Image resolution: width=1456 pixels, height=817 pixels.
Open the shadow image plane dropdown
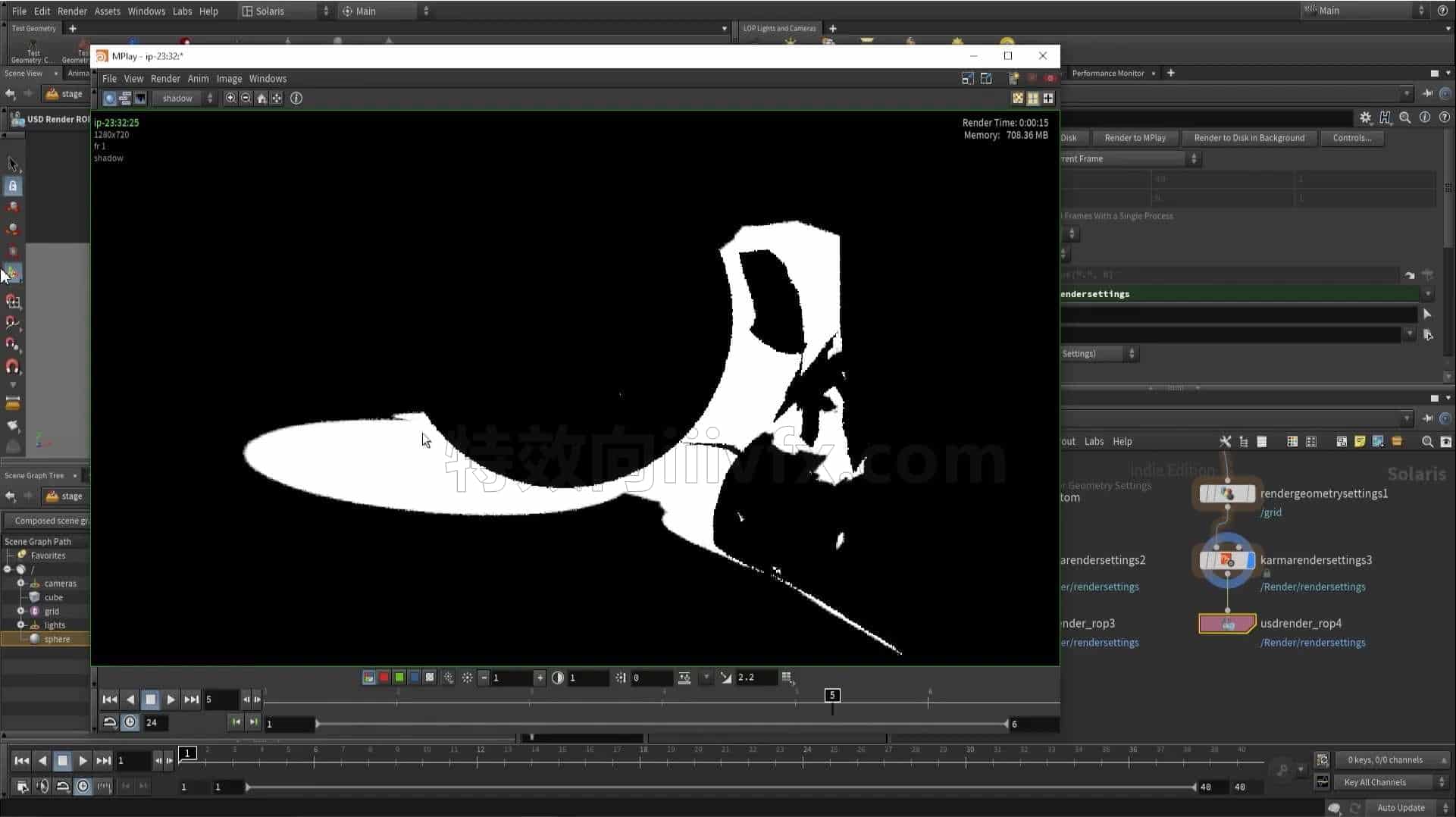(183, 99)
